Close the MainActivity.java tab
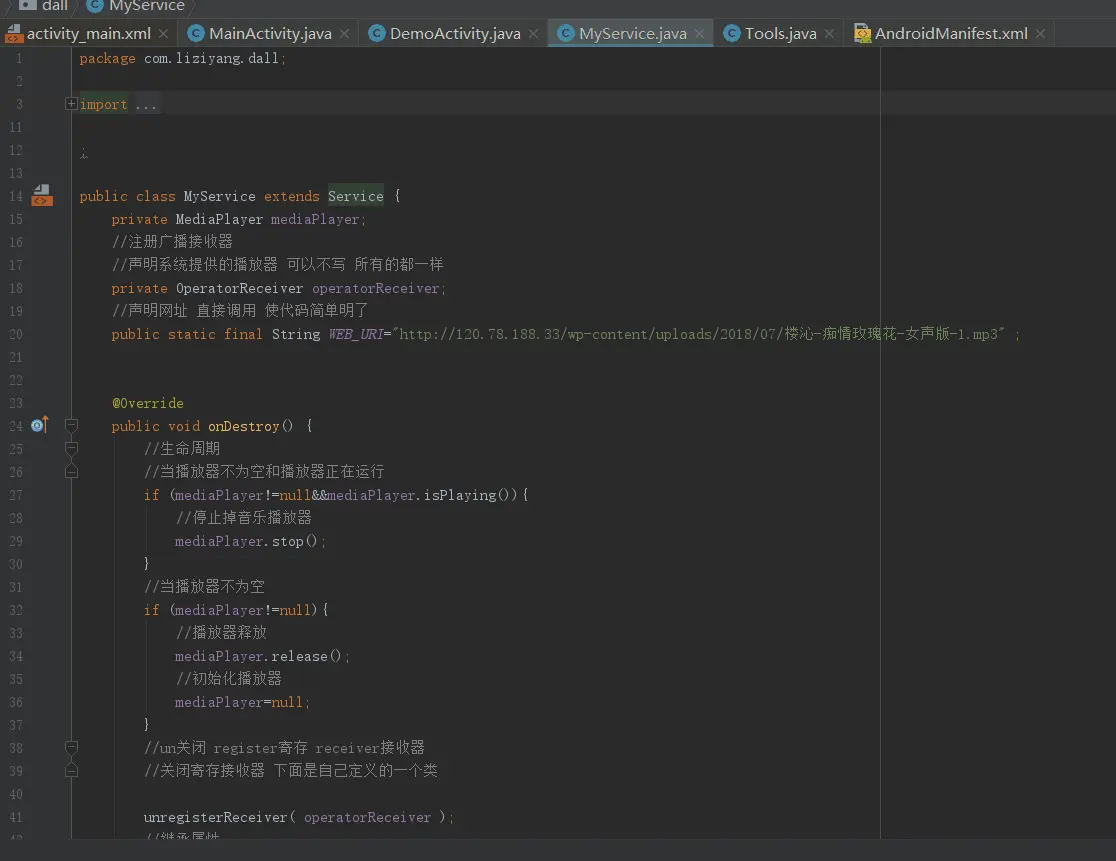Viewport: 1116px width, 861px height. (x=344, y=33)
